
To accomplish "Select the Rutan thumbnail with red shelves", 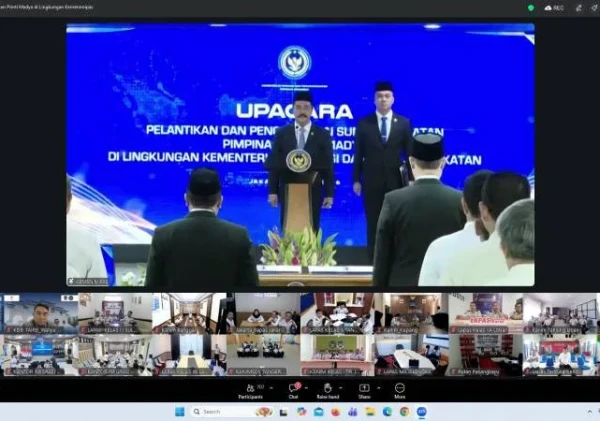I will click(486, 355).
